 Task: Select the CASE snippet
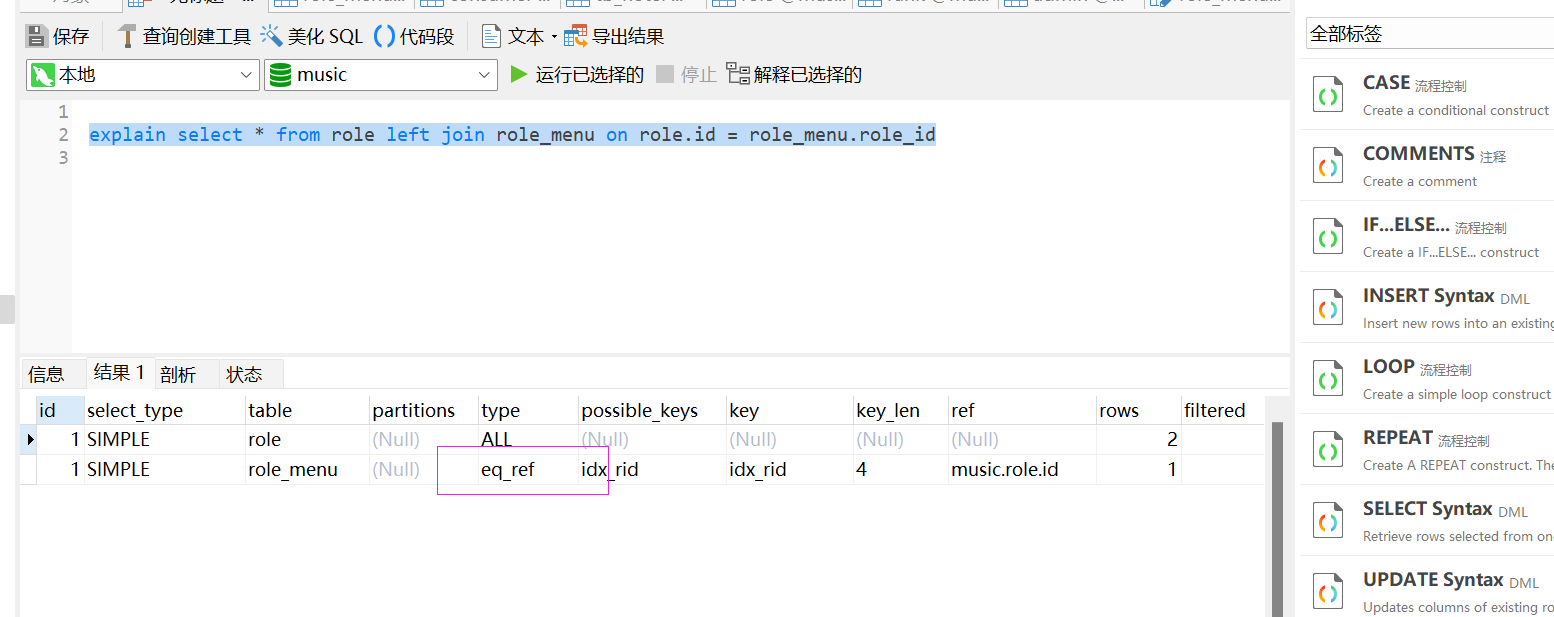pyautogui.click(x=1427, y=95)
